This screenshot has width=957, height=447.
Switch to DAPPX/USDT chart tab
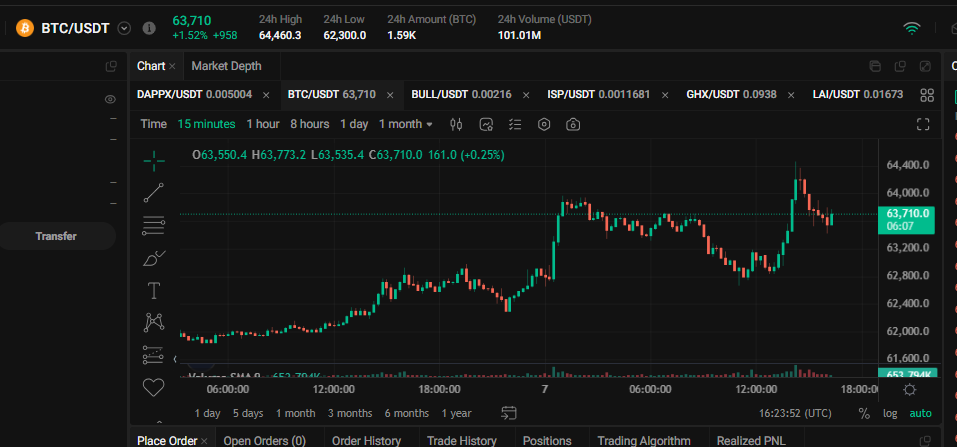point(194,95)
